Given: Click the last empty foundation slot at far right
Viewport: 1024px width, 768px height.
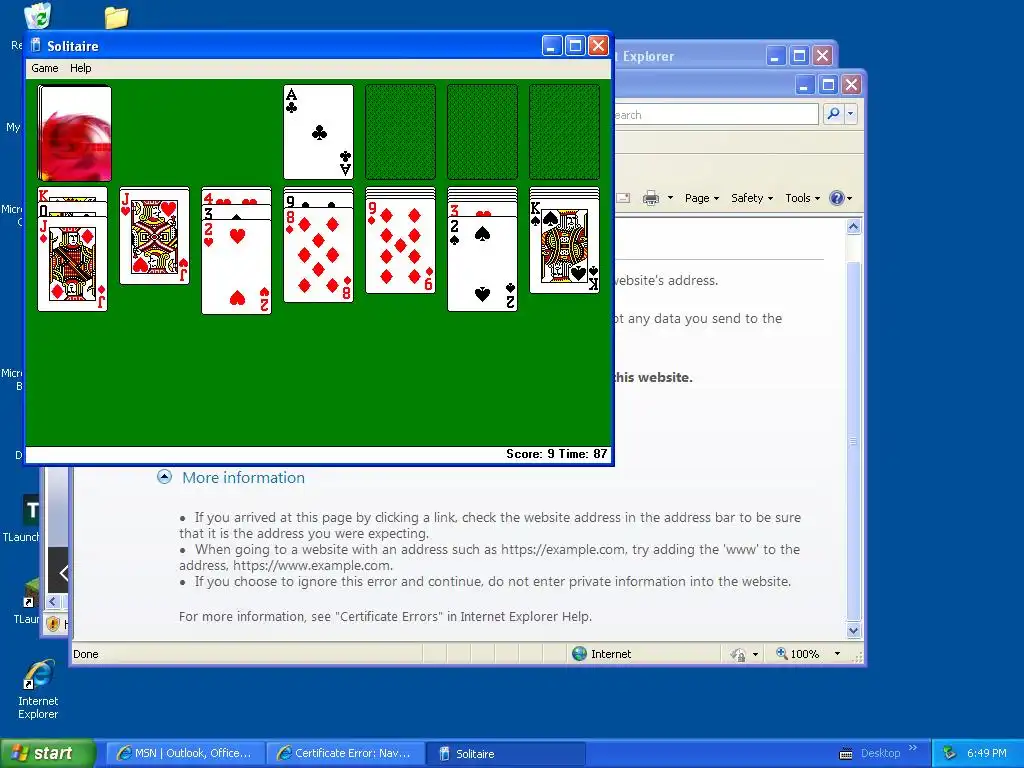Looking at the screenshot, I should pyautogui.click(x=564, y=132).
